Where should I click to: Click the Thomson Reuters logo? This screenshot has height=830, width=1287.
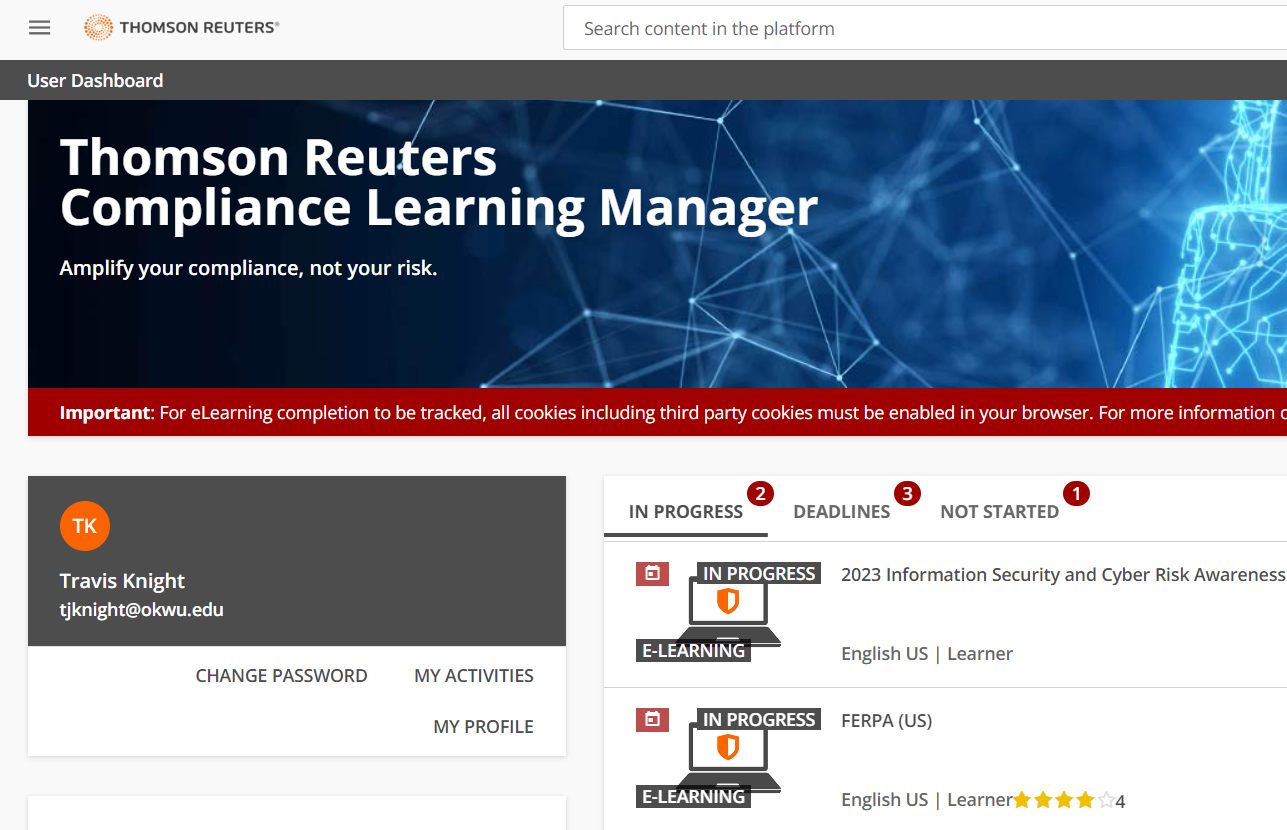coord(182,28)
